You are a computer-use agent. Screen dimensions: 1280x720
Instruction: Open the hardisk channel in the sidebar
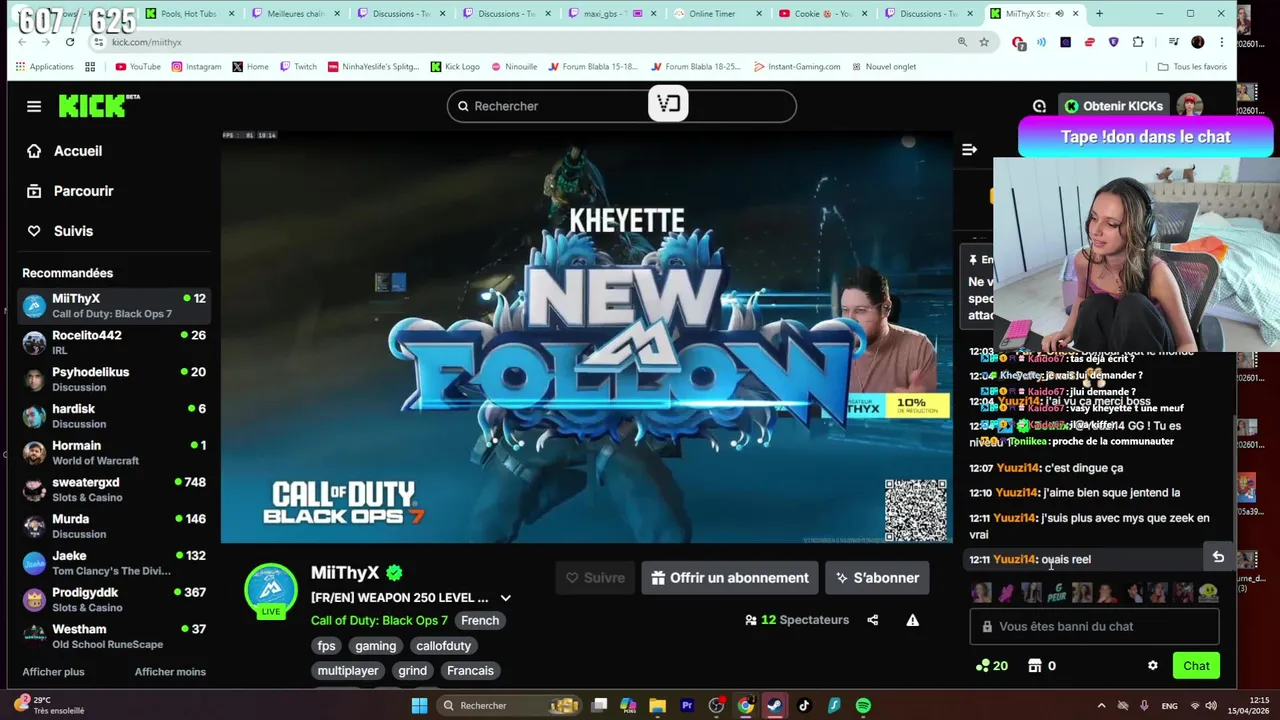pos(114,416)
